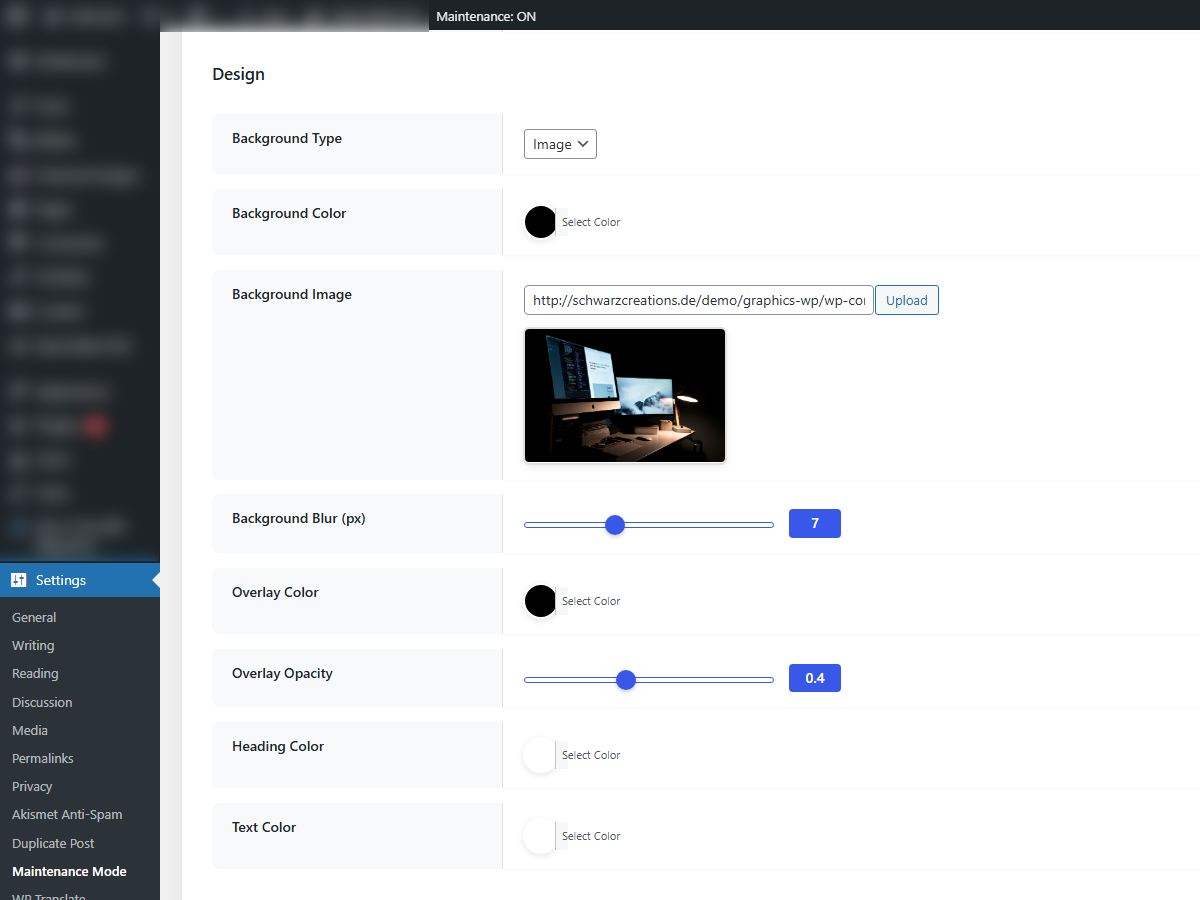
Task: Open the Background Type dropdown
Action: 560,144
